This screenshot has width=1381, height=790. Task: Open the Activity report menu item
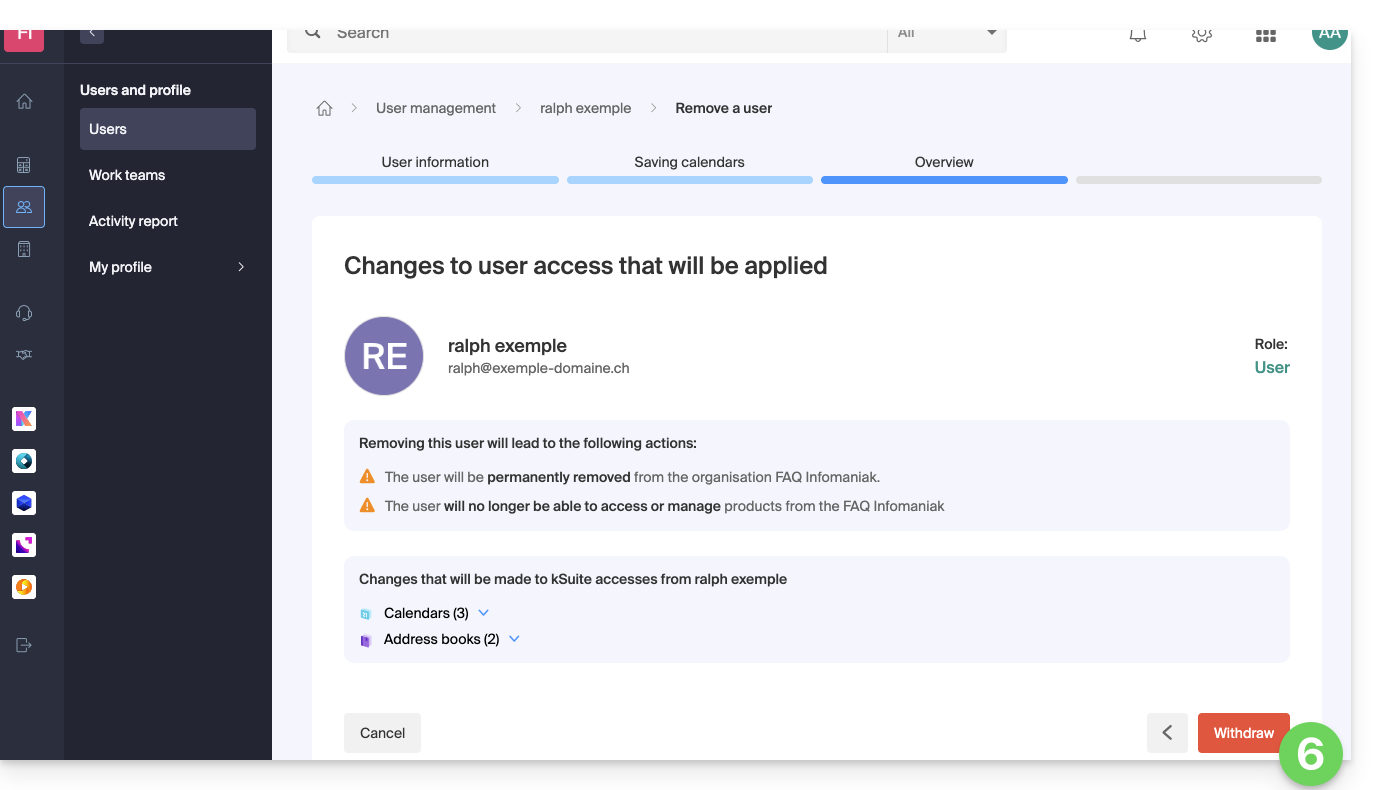(133, 221)
